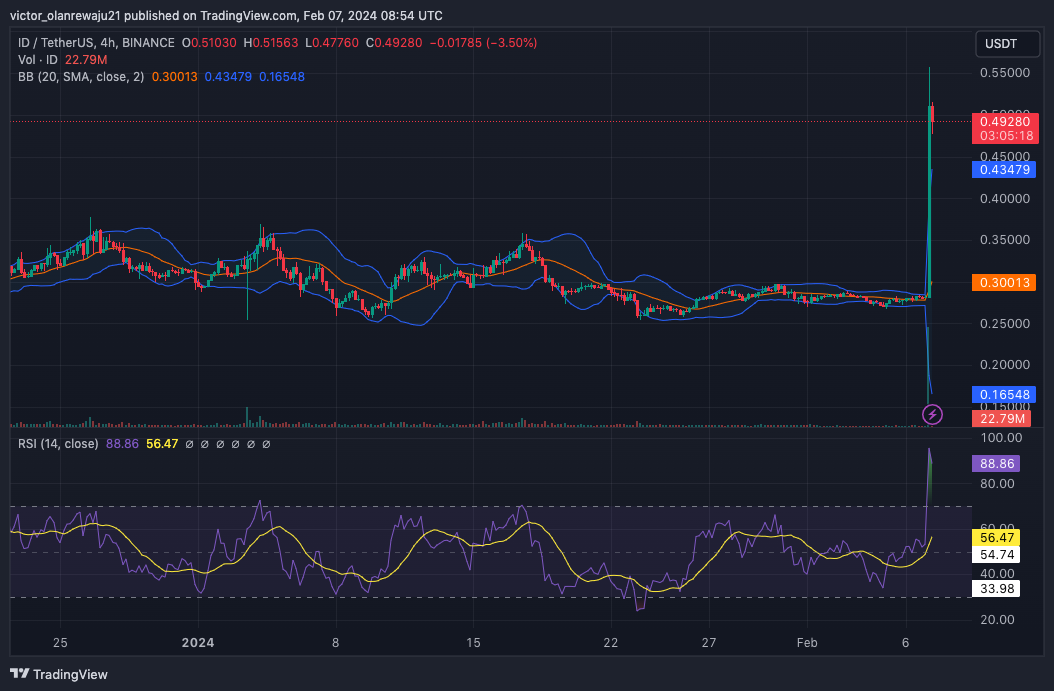
Task: Click the yellow RSI MA label 56.47
Action: (996, 537)
